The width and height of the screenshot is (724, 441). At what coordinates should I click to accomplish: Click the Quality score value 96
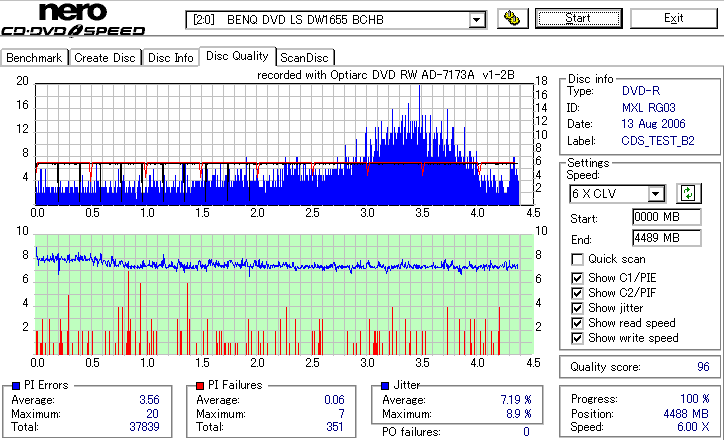pos(703,367)
